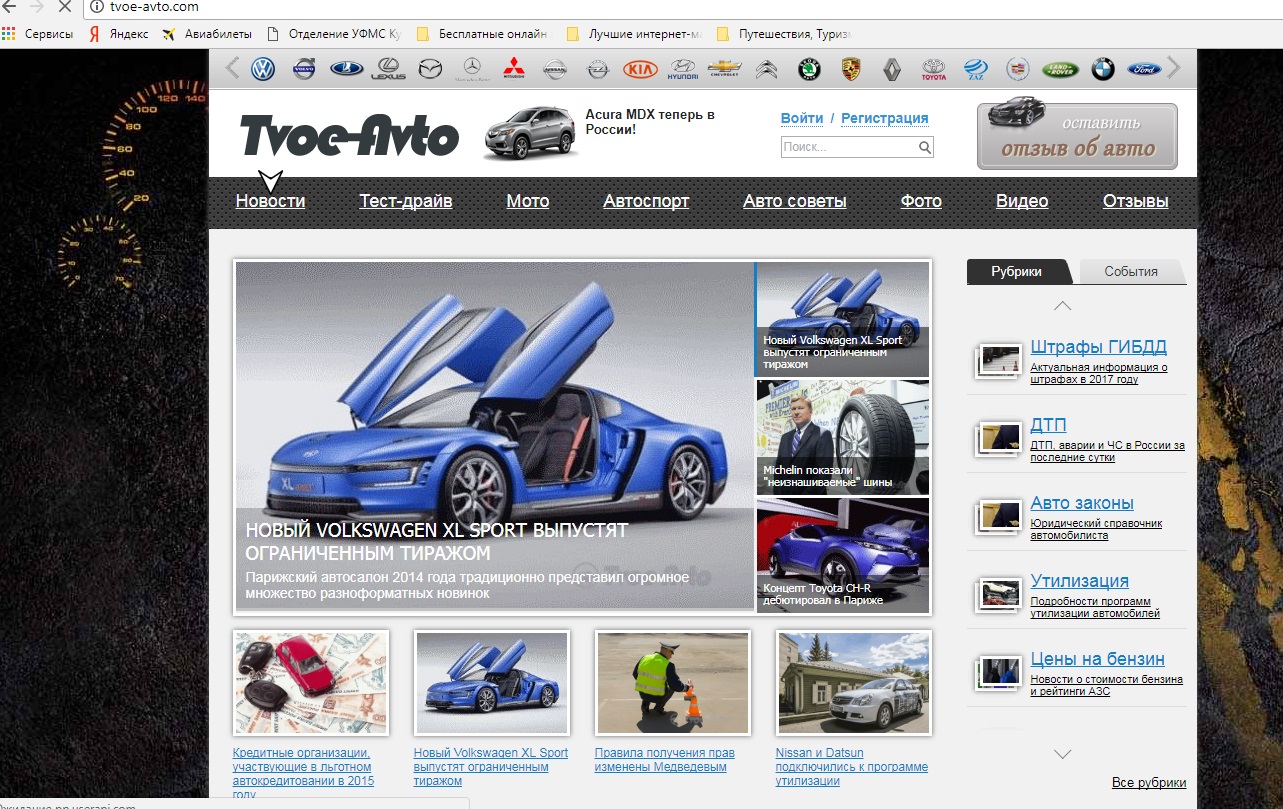
Task: Select the Volvo brand logo
Action: click(304, 69)
